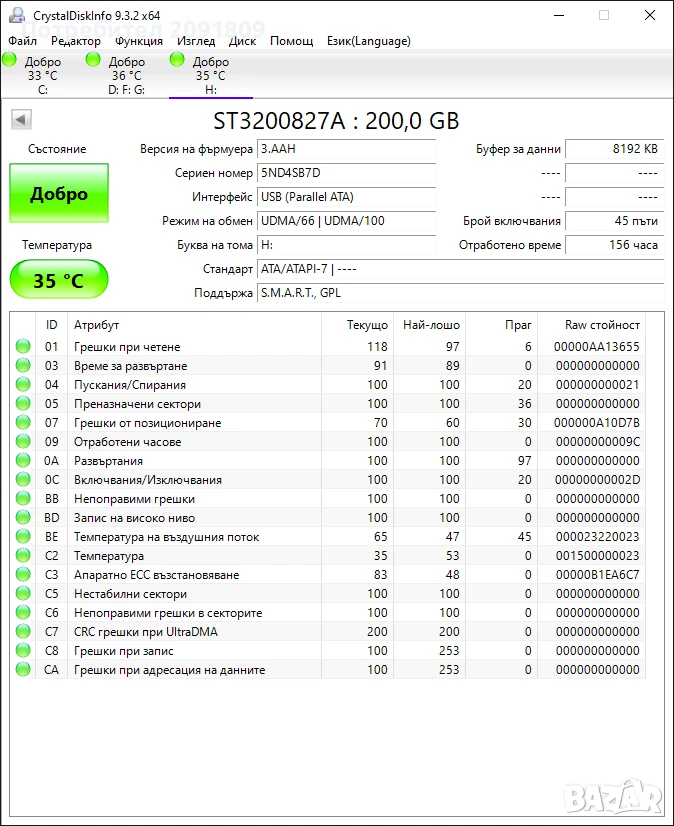Click the drive letter field H:
This screenshot has height=826, width=674.
pos(347,245)
